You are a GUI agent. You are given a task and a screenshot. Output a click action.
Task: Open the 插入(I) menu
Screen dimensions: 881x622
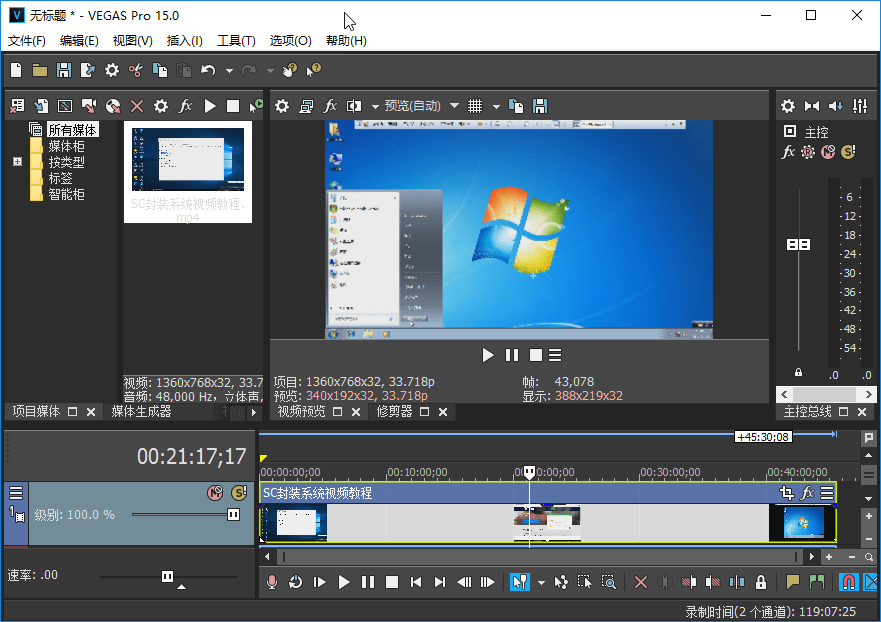pyautogui.click(x=184, y=40)
